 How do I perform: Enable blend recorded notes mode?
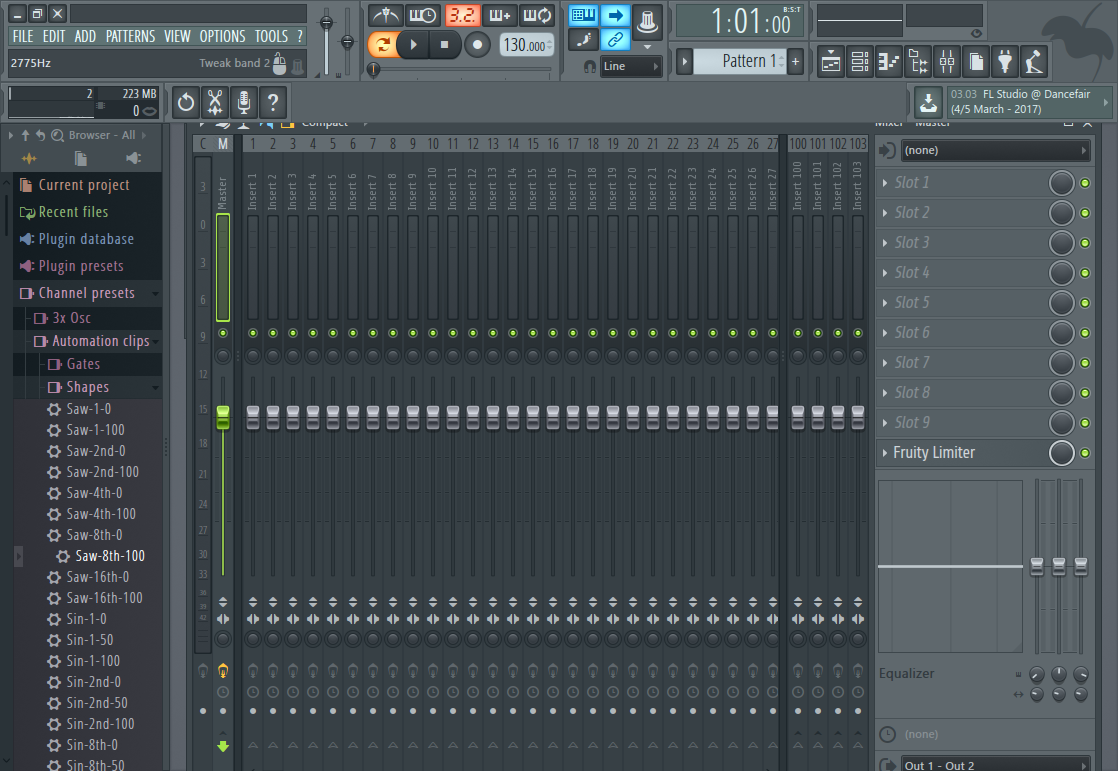coord(501,15)
